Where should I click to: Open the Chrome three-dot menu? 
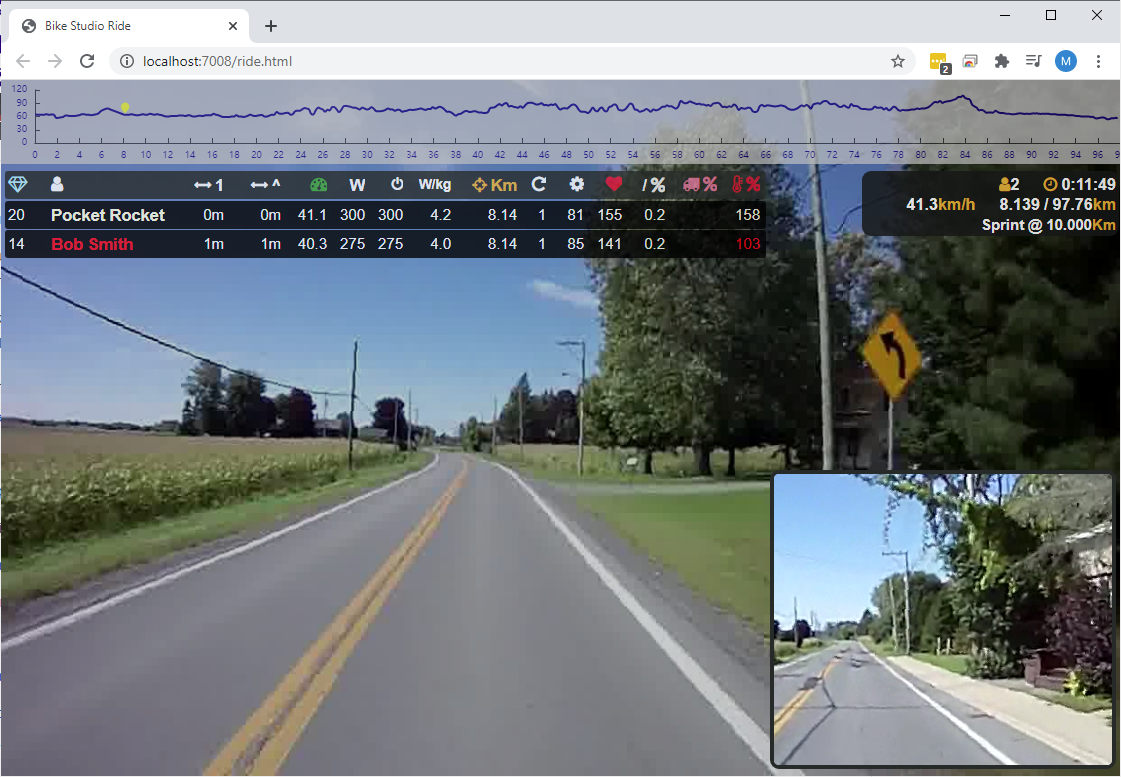point(1098,61)
